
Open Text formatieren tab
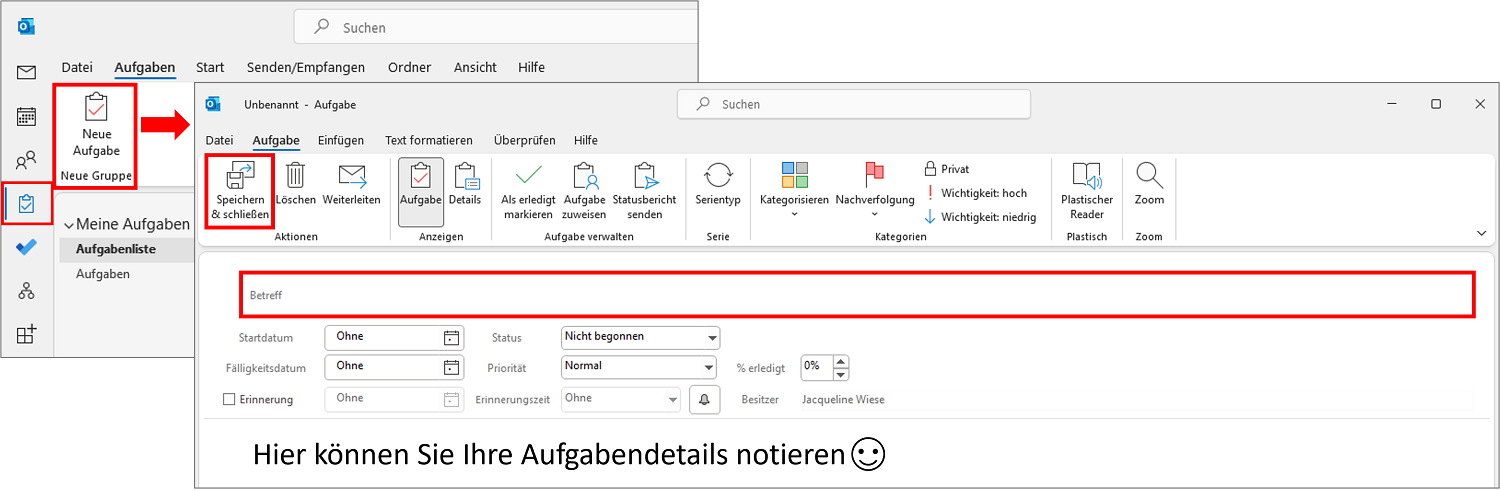coord(429,140)
